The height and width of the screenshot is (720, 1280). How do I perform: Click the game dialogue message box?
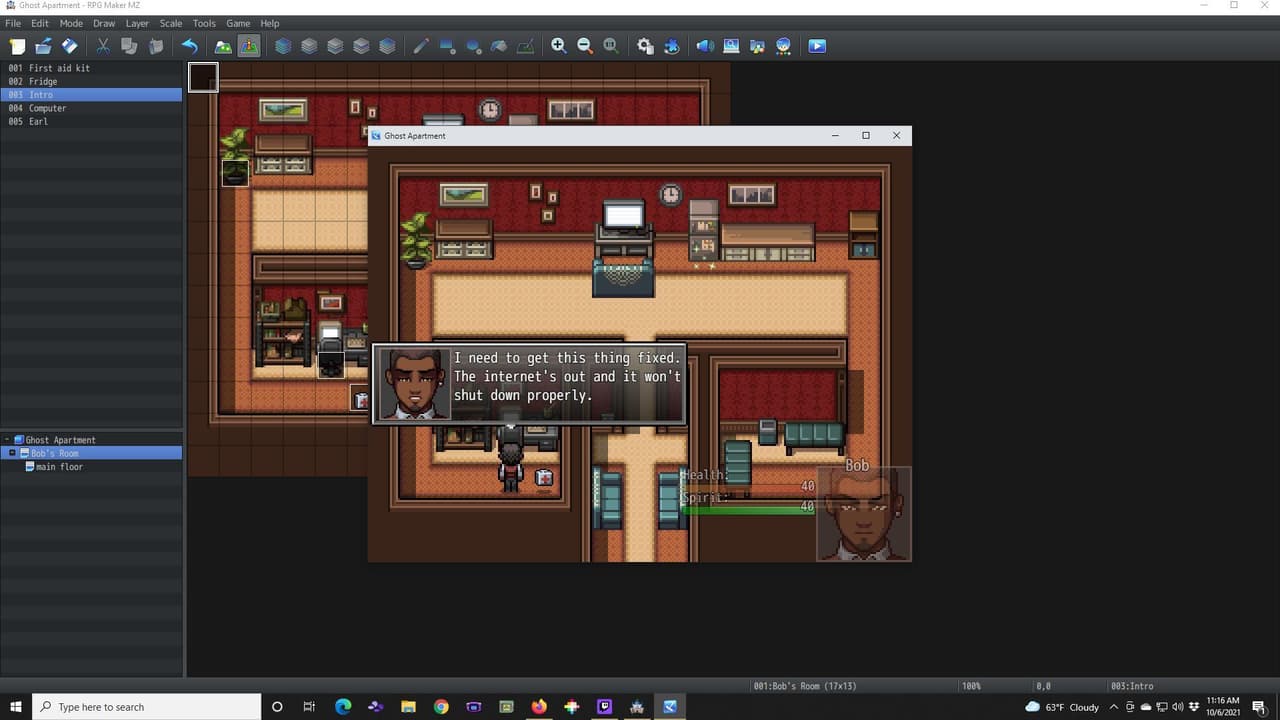tap(529, 385)
